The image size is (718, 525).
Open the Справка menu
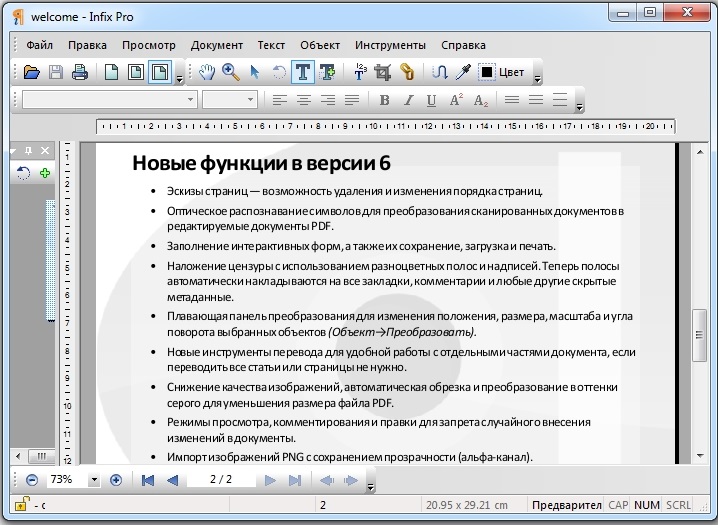463,45
